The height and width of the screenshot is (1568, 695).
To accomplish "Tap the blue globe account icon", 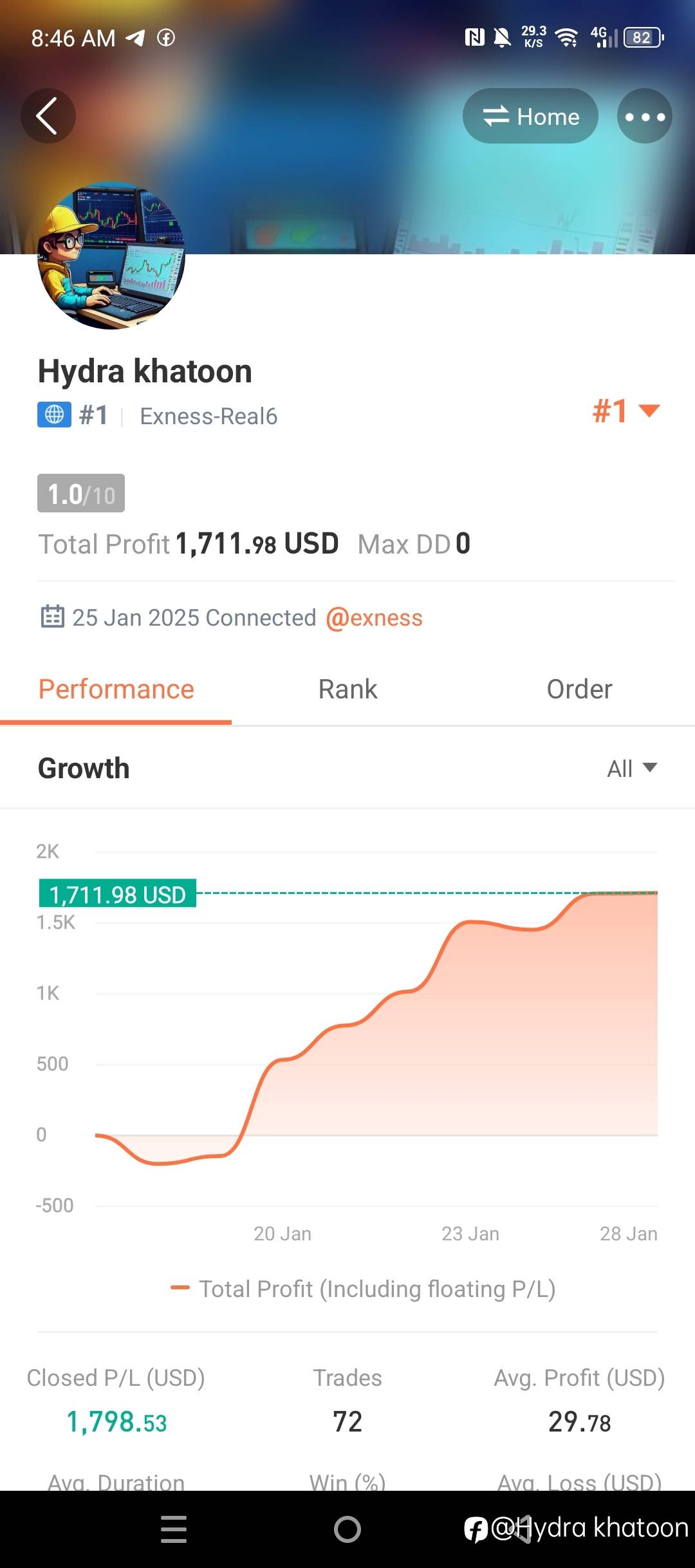I will 54,415.
